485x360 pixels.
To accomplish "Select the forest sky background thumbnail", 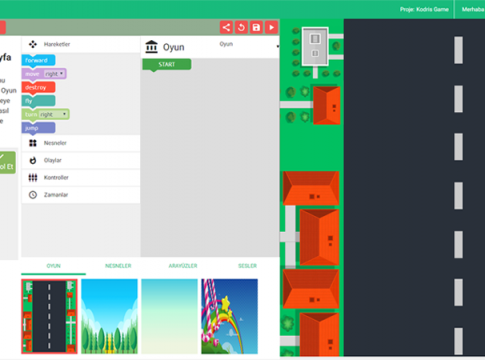I will click(x=109, y=316).
